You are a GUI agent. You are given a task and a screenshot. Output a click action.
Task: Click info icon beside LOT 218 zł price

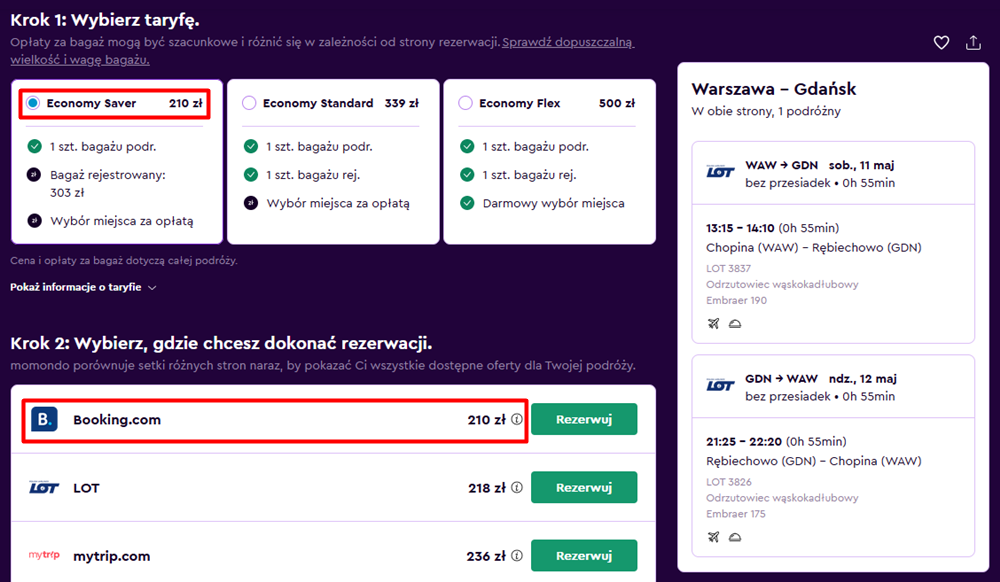pyautogui.click(x=517, y=488)
